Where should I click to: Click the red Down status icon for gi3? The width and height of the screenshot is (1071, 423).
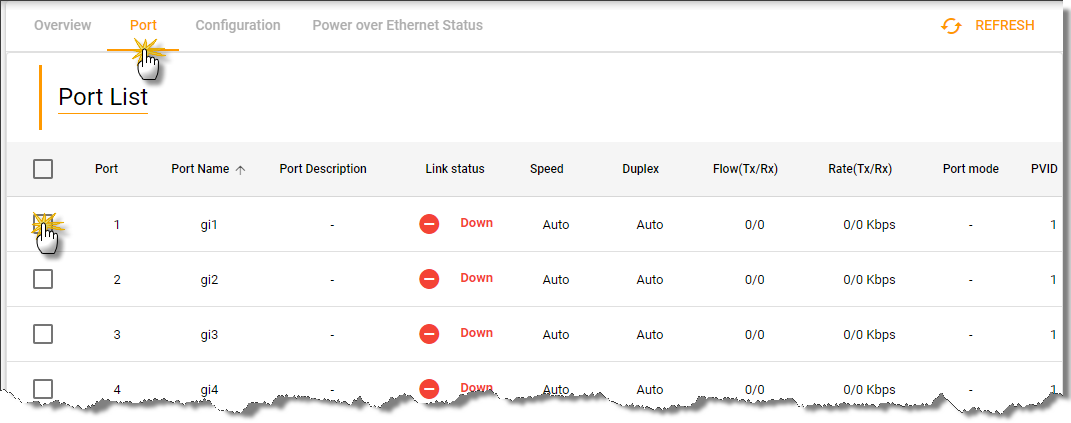pos(429,334)
